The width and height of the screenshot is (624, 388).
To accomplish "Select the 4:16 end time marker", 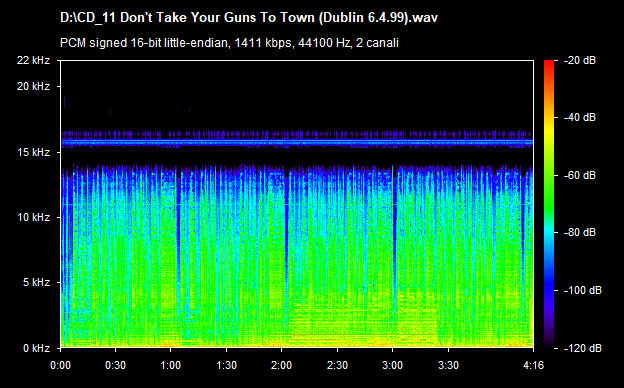I will 533,365.
